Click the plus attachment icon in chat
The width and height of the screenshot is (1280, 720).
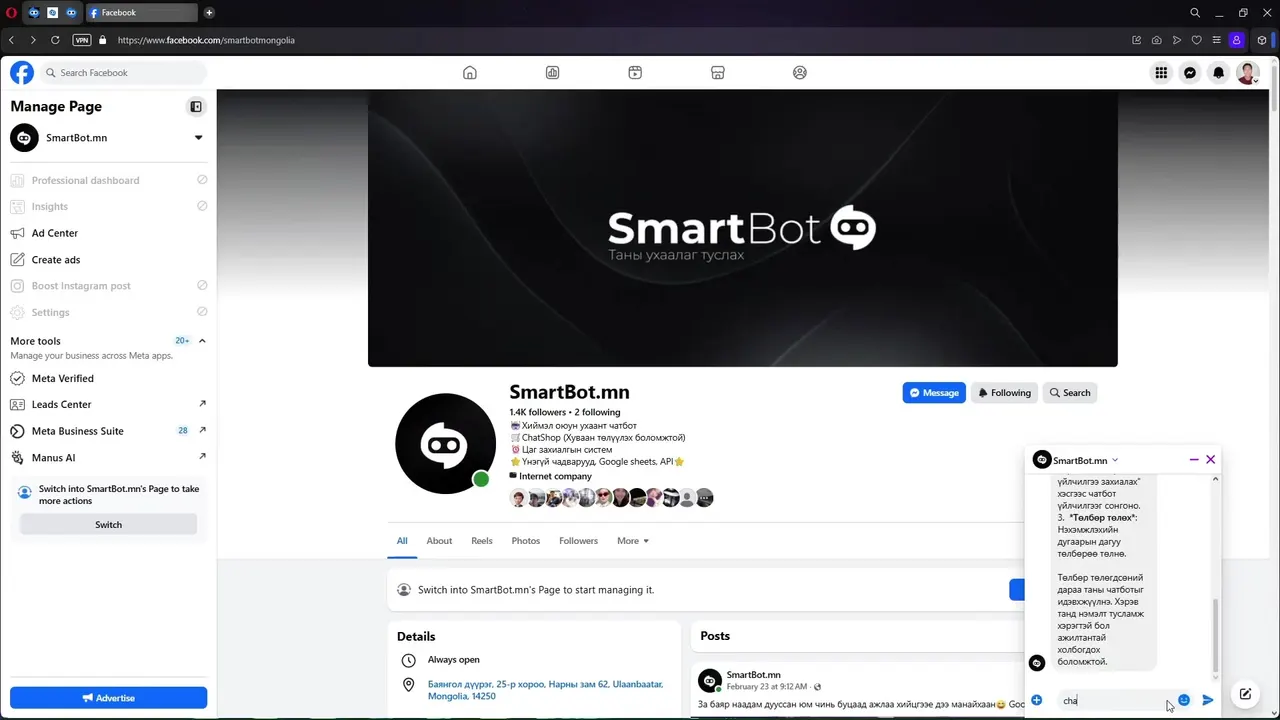[1037, 700]
